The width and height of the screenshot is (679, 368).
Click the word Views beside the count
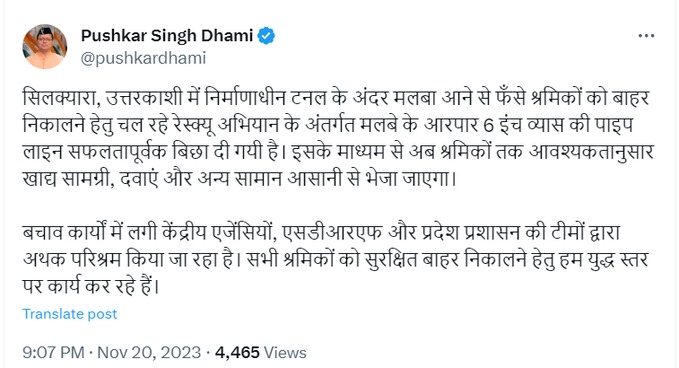point(285,352)
